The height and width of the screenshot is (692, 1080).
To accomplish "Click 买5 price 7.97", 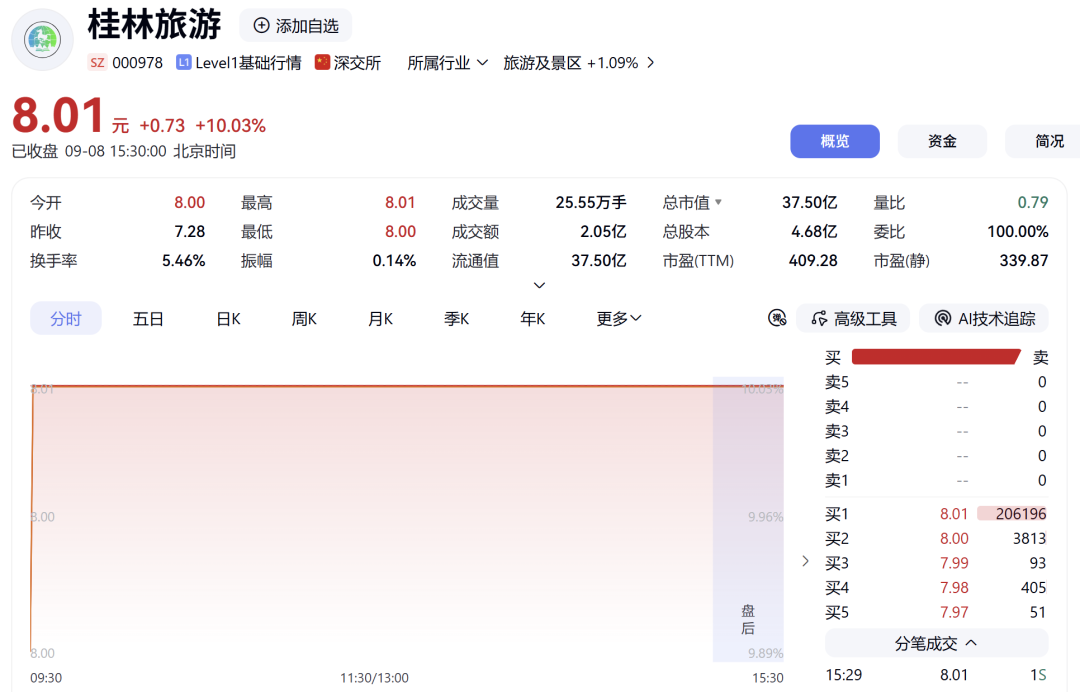I will coord(954,613).
